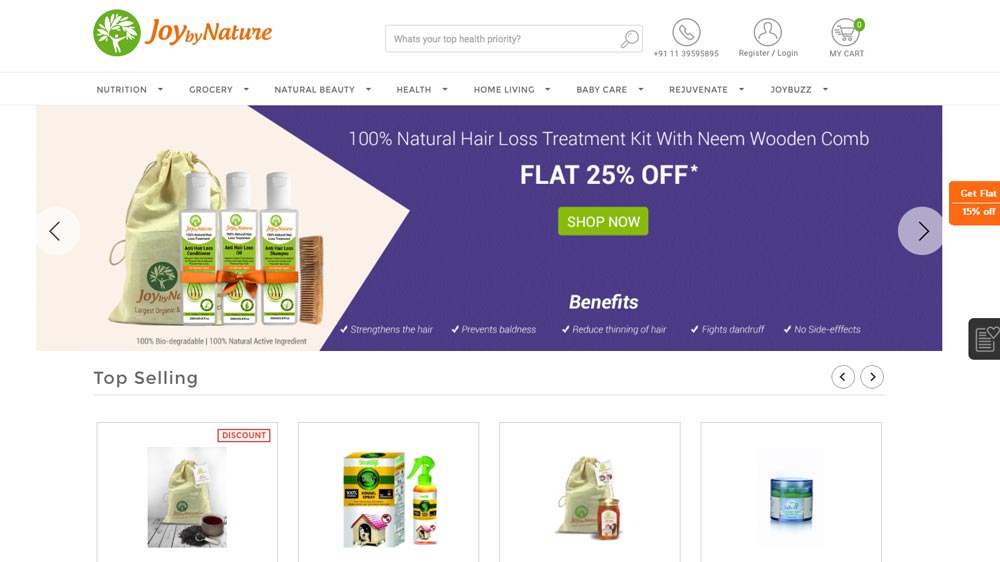Show next Top Selling products
The width and height of the screenshot is (1000, 562).
(x=872, y=377)
